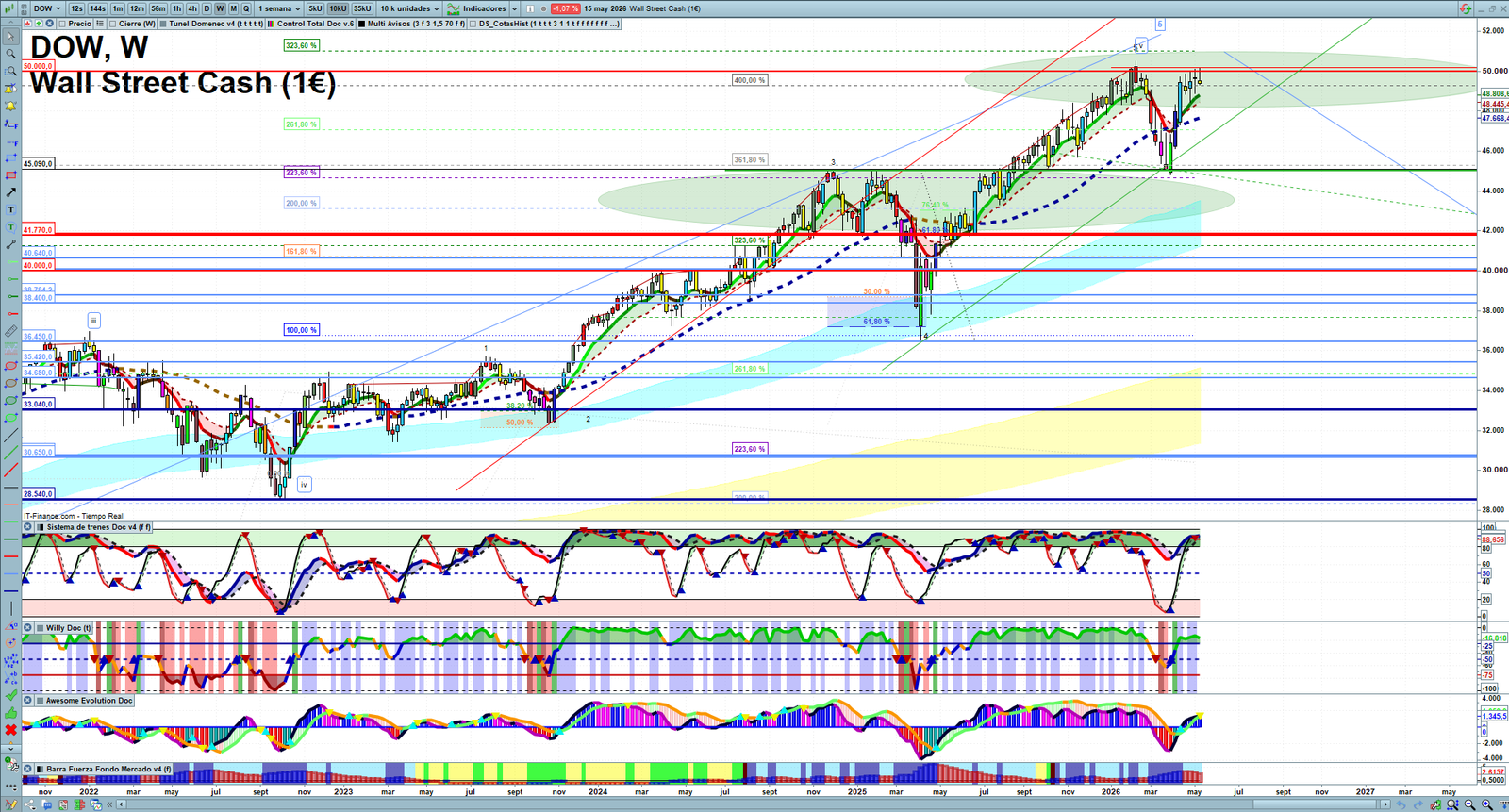Click the 323,60 % Fibonacci label at top
The height and width of the screenshot is (812, 1509).
(x=302, y=45)
